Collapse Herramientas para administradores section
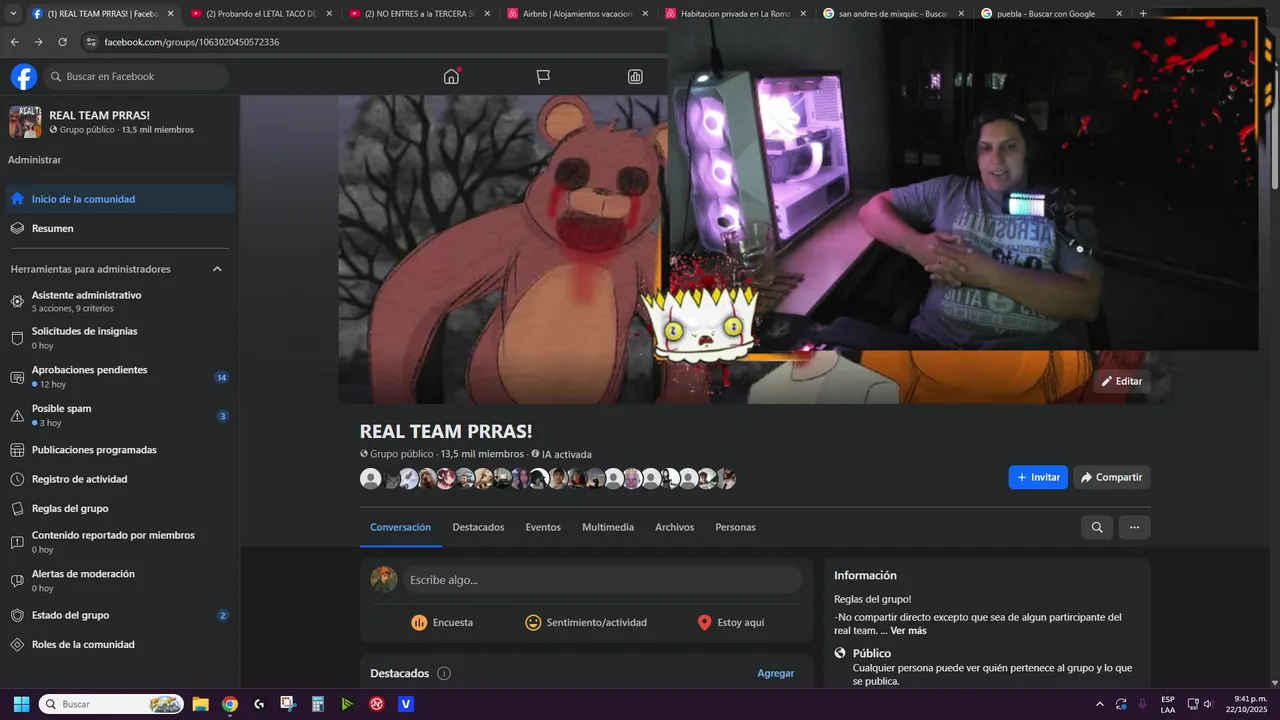 [x=217, y=269]
